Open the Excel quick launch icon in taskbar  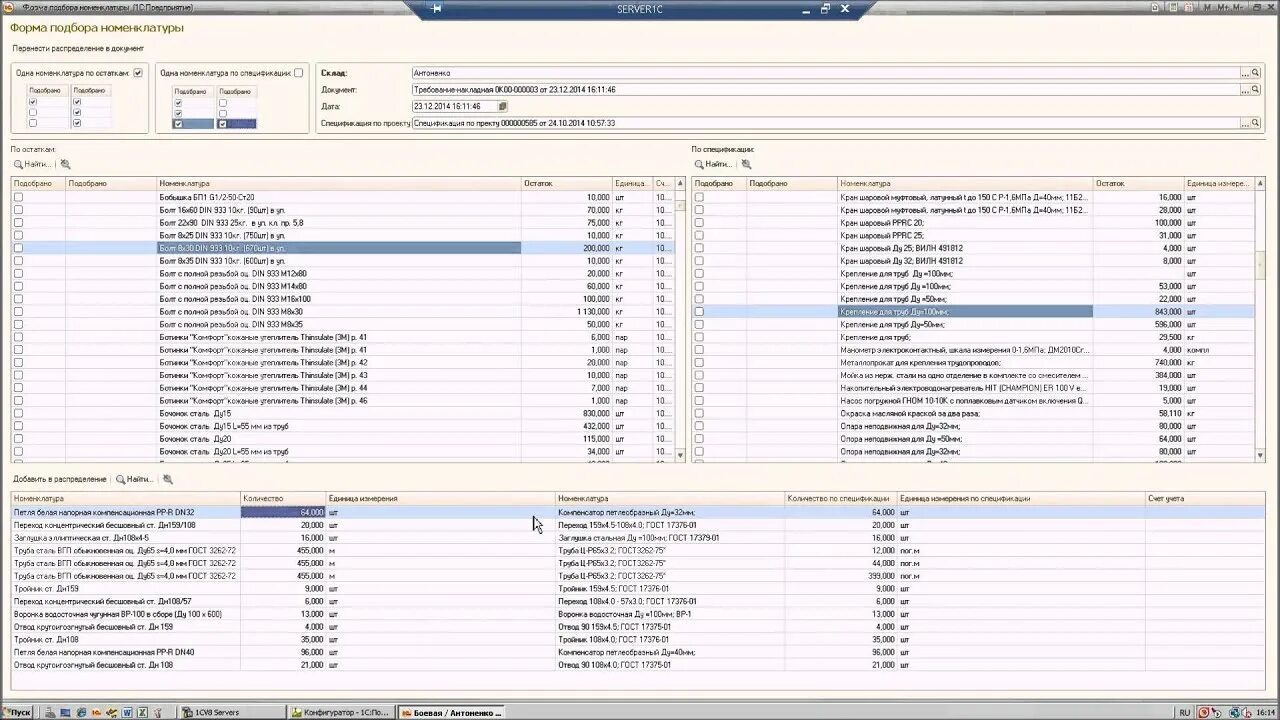(143, 712)
